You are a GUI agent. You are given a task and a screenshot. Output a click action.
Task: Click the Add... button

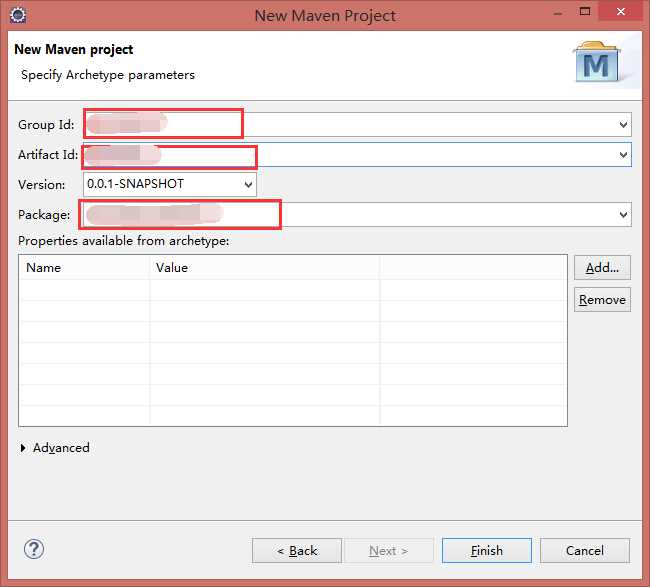(602, 268)
